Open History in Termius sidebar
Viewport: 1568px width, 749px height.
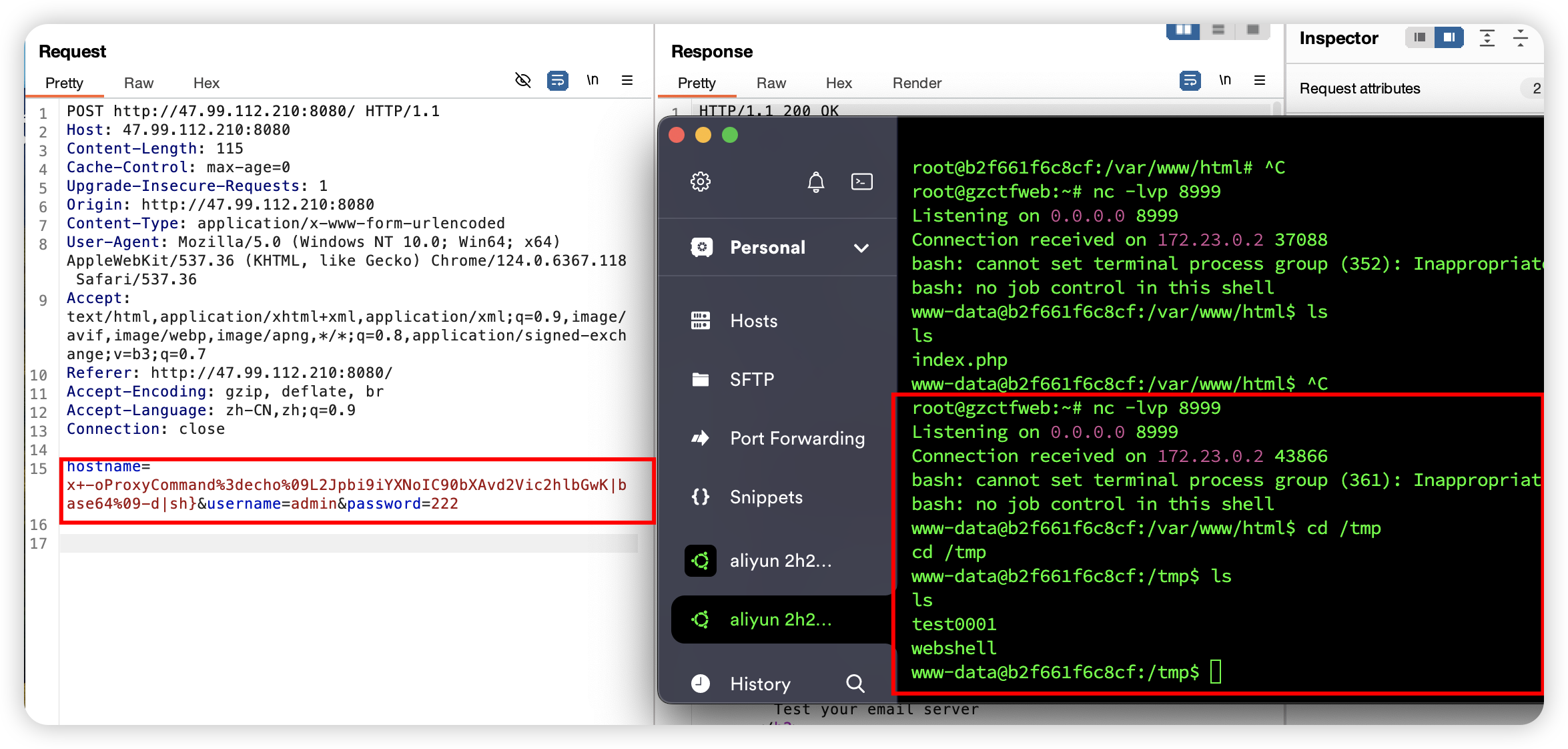760,684
